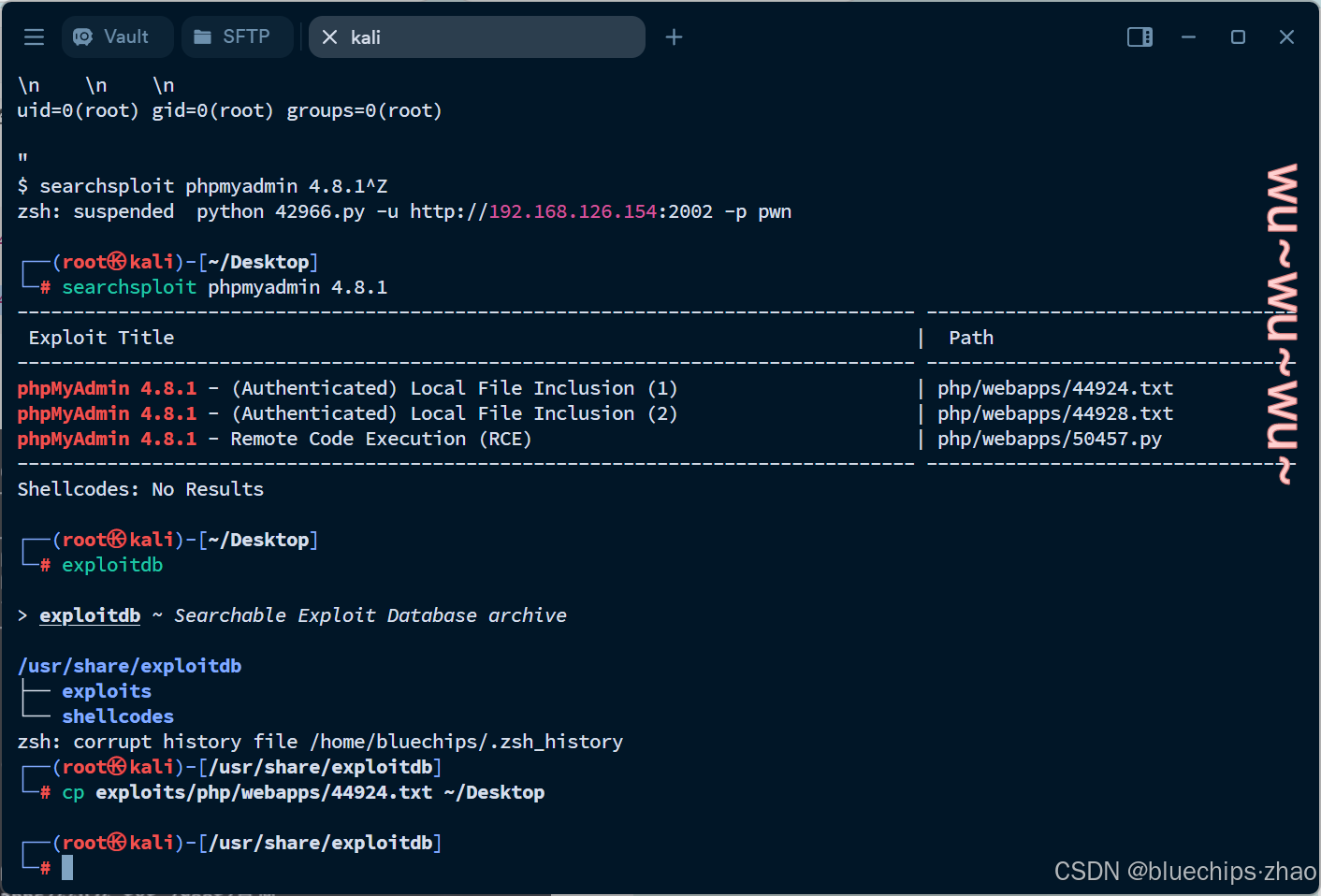Minimize the terminal window

click(x=1189, y=36)
